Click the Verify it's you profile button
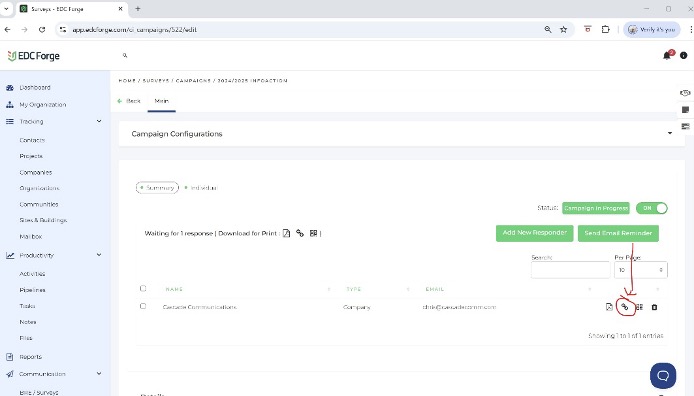Image resolution: width=694 pixels, height=396 pixels. click(652, 30)
